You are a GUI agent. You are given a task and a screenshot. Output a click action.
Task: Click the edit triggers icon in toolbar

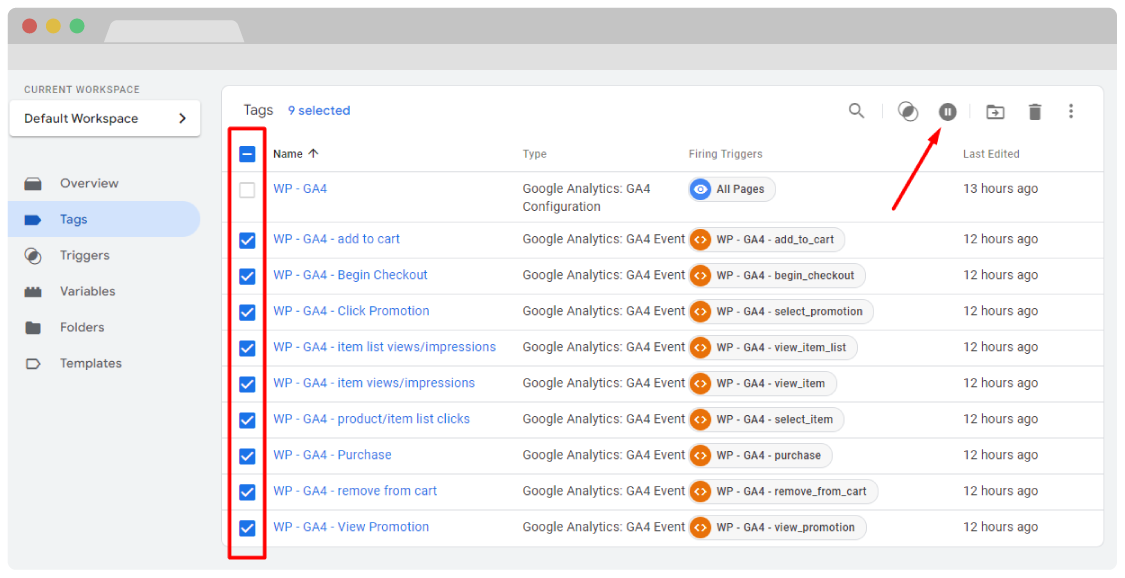907,112
